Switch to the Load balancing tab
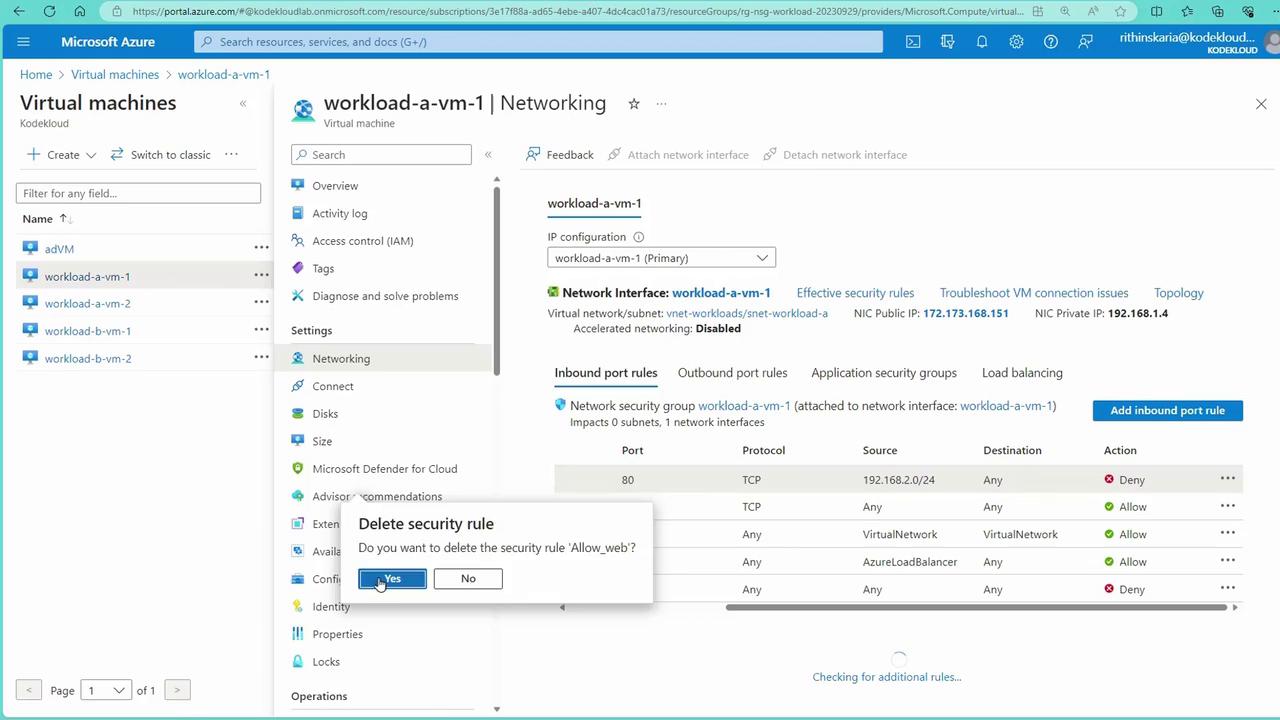This screenshot has height=720, width=1280. tap(1022, 373)
